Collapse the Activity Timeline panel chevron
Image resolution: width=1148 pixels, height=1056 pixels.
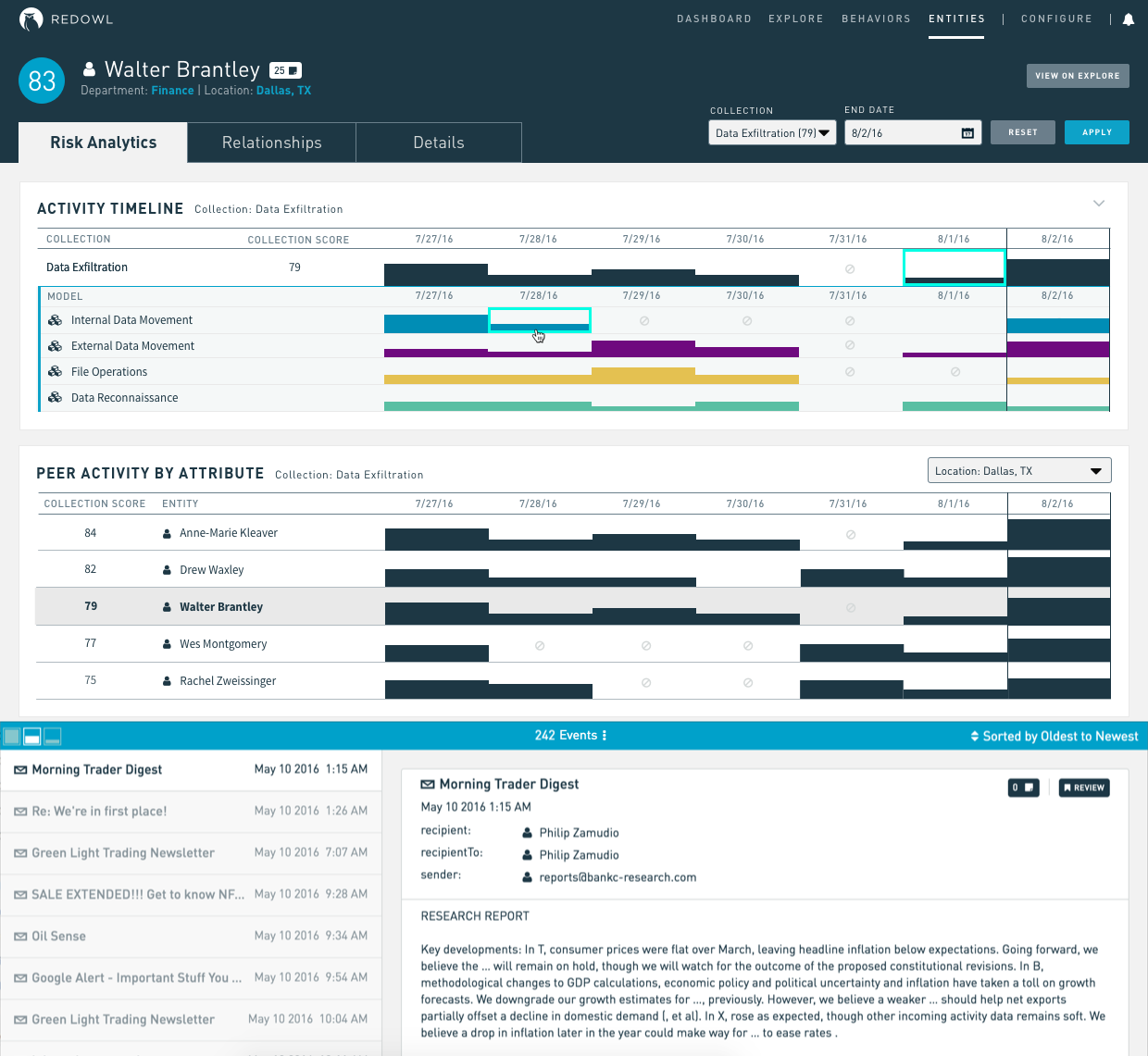(1099, 204)
